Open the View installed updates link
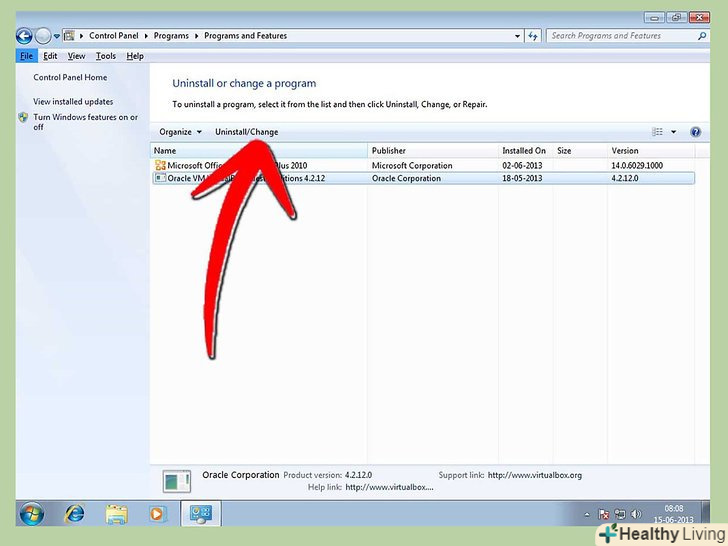This screenshot has width=728, height=546. [73, 102]
